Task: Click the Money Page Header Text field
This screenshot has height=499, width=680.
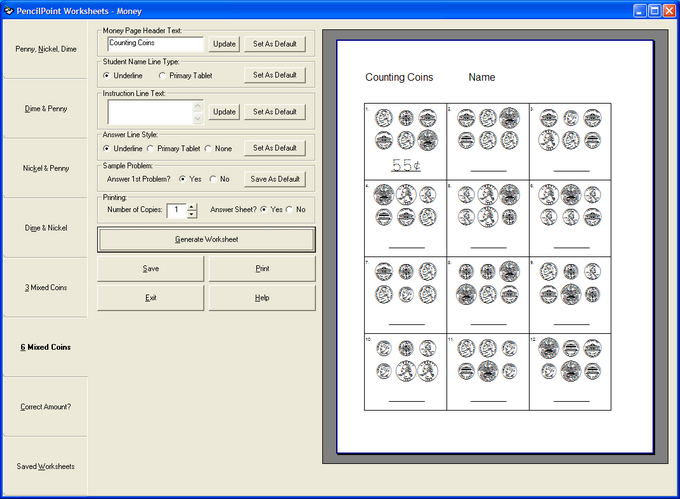Action: click(x=155, y=44)
